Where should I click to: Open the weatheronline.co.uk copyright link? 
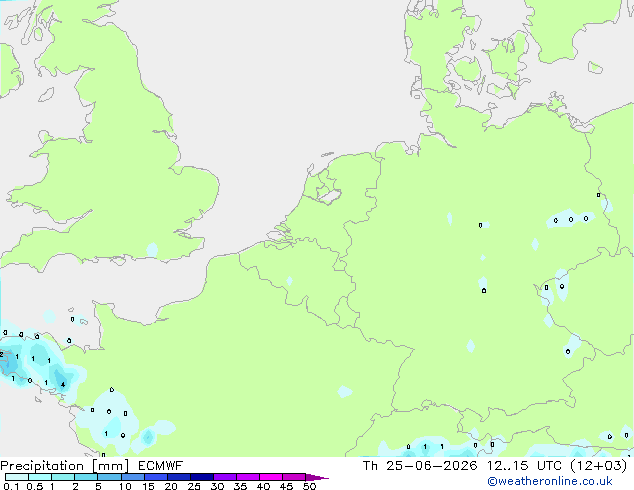pos(549,481)
